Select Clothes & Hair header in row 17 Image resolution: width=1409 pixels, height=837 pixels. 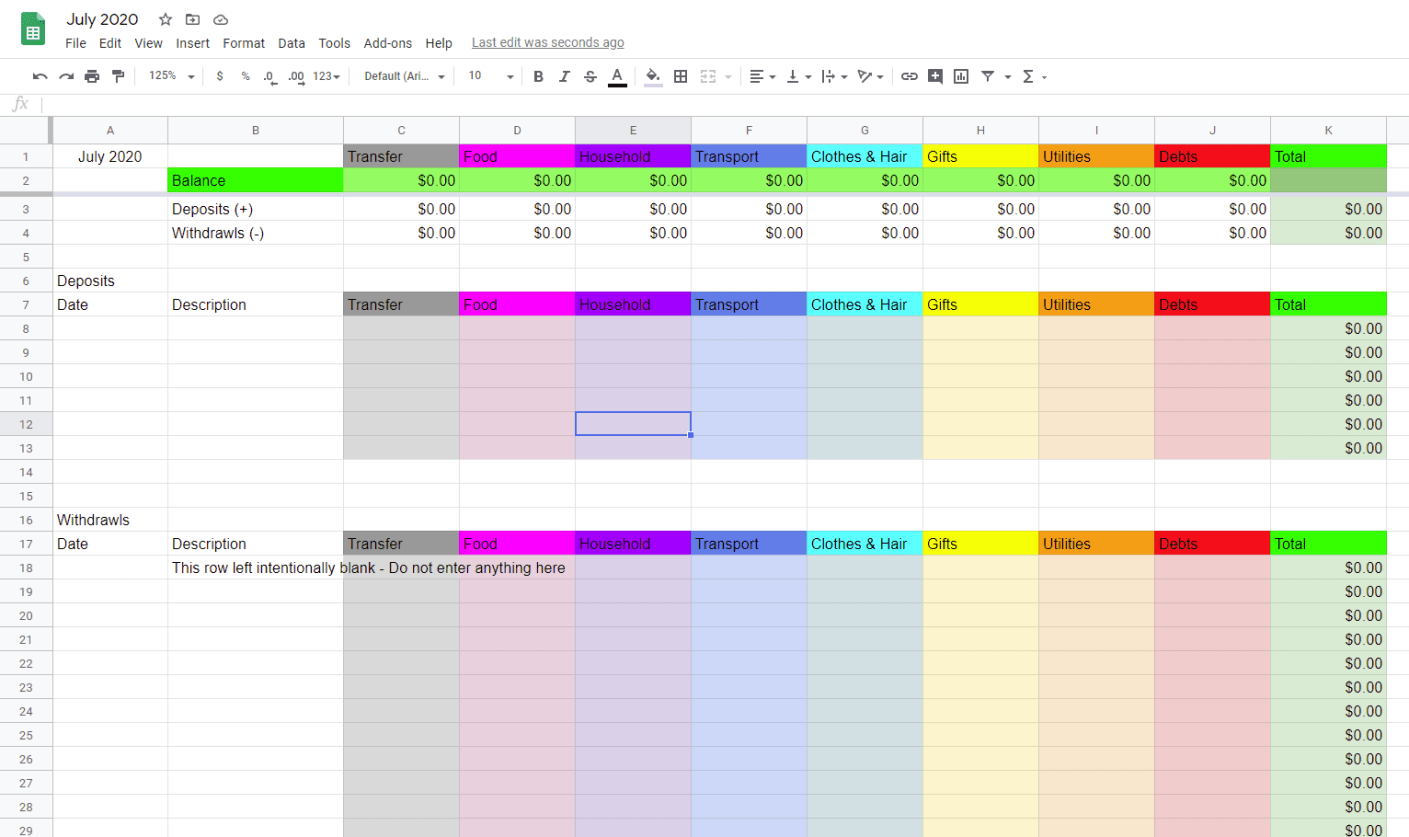pyautogui.click(x=865, y=544)
